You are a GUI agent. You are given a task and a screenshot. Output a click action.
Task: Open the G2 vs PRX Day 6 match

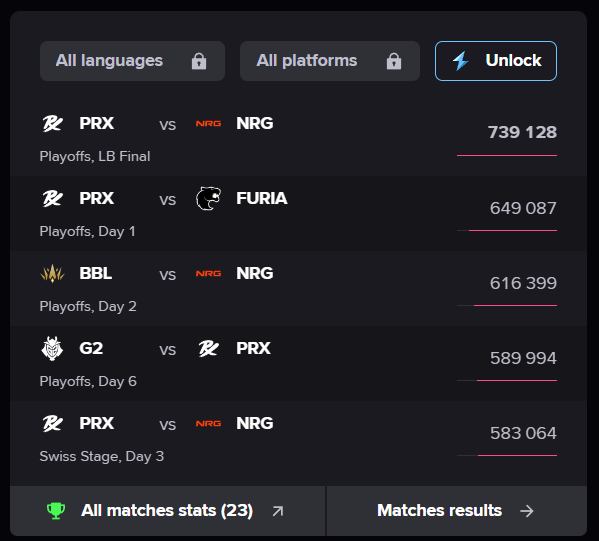click(298, 363)
